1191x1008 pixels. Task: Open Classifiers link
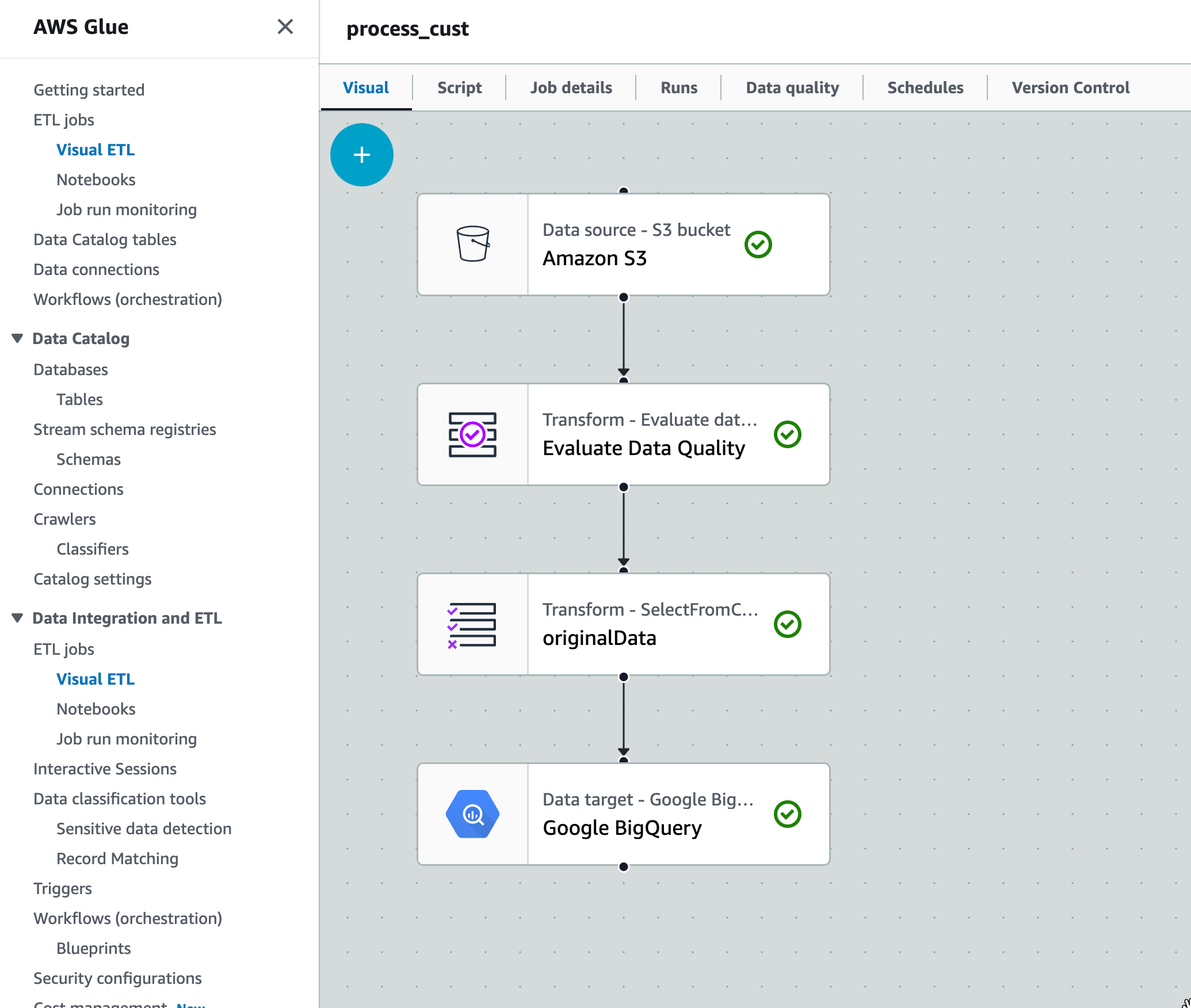coord(93,549)
